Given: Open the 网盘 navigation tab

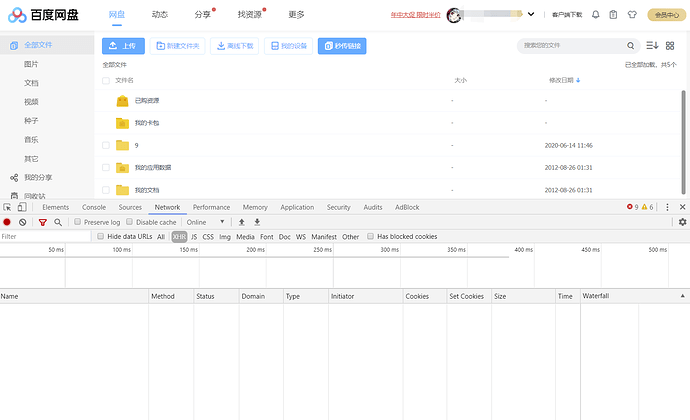Looking at the screenshot, I should coord(117,15).
